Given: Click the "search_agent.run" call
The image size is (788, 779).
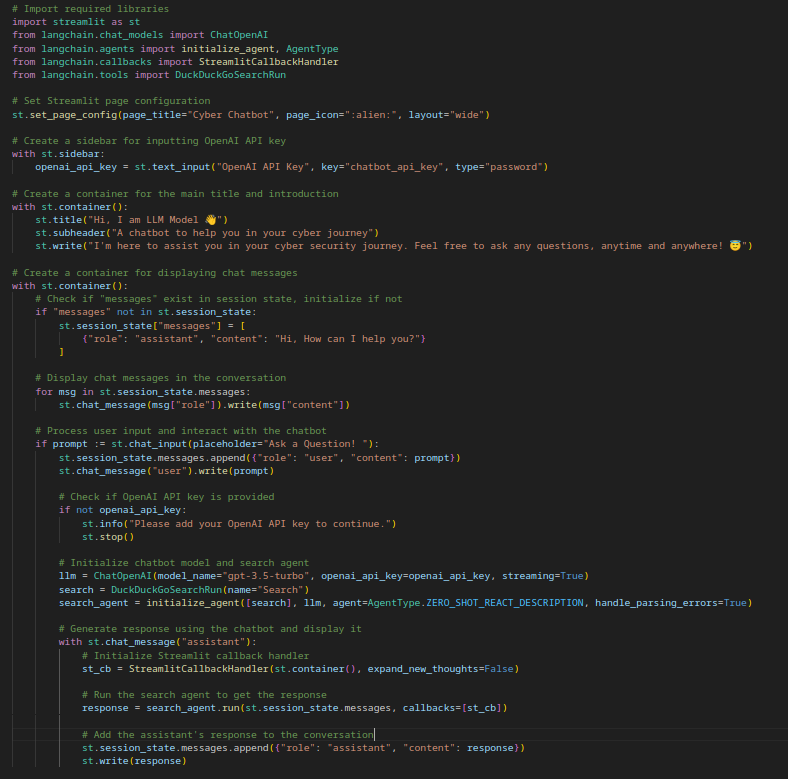Looking at the screenshot, I should [x=192, y=708].
